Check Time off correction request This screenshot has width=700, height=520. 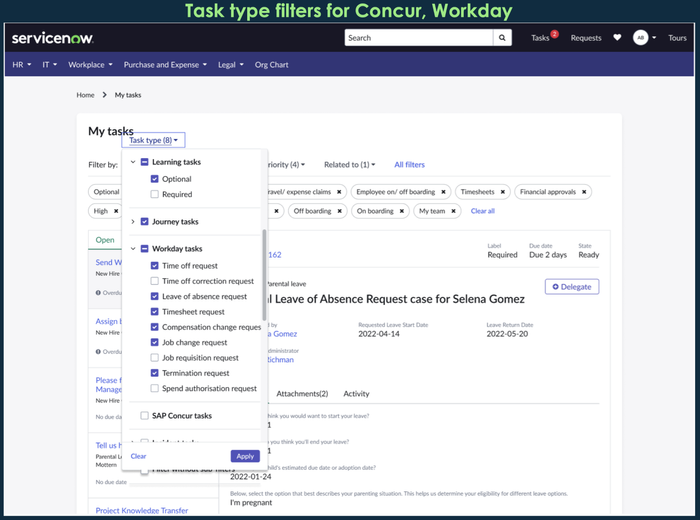tap(154, 281)
